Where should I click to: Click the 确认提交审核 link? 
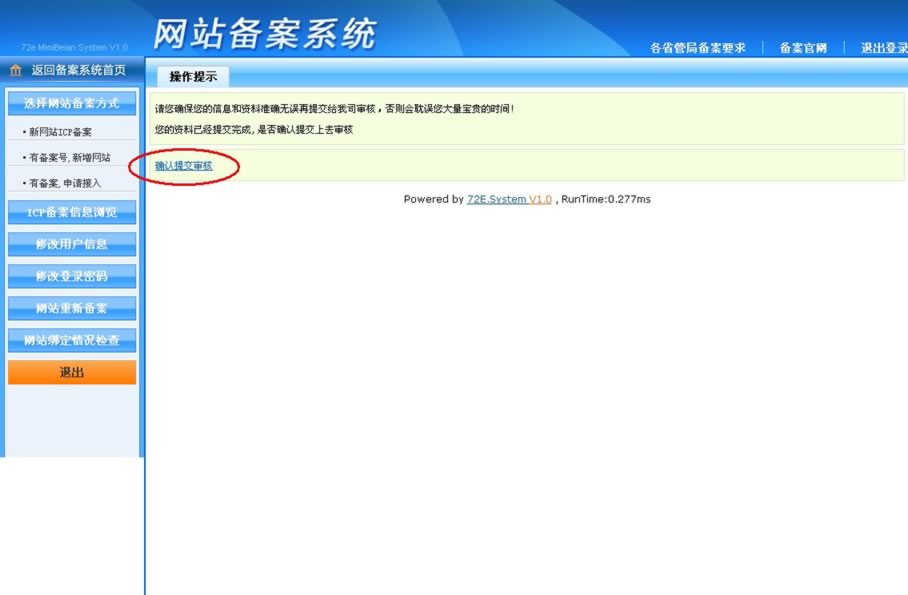click(x=184, y=166)
